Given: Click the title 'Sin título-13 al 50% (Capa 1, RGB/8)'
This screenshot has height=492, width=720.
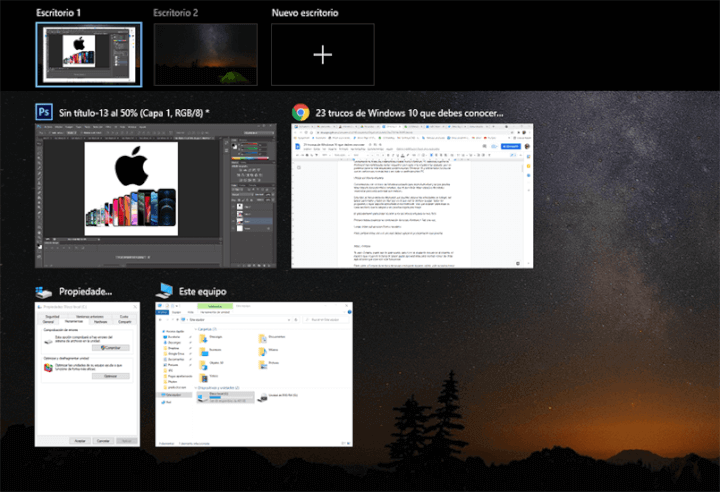Looking at the screenshot, I should pyautogui.click(x=134, y=113).
